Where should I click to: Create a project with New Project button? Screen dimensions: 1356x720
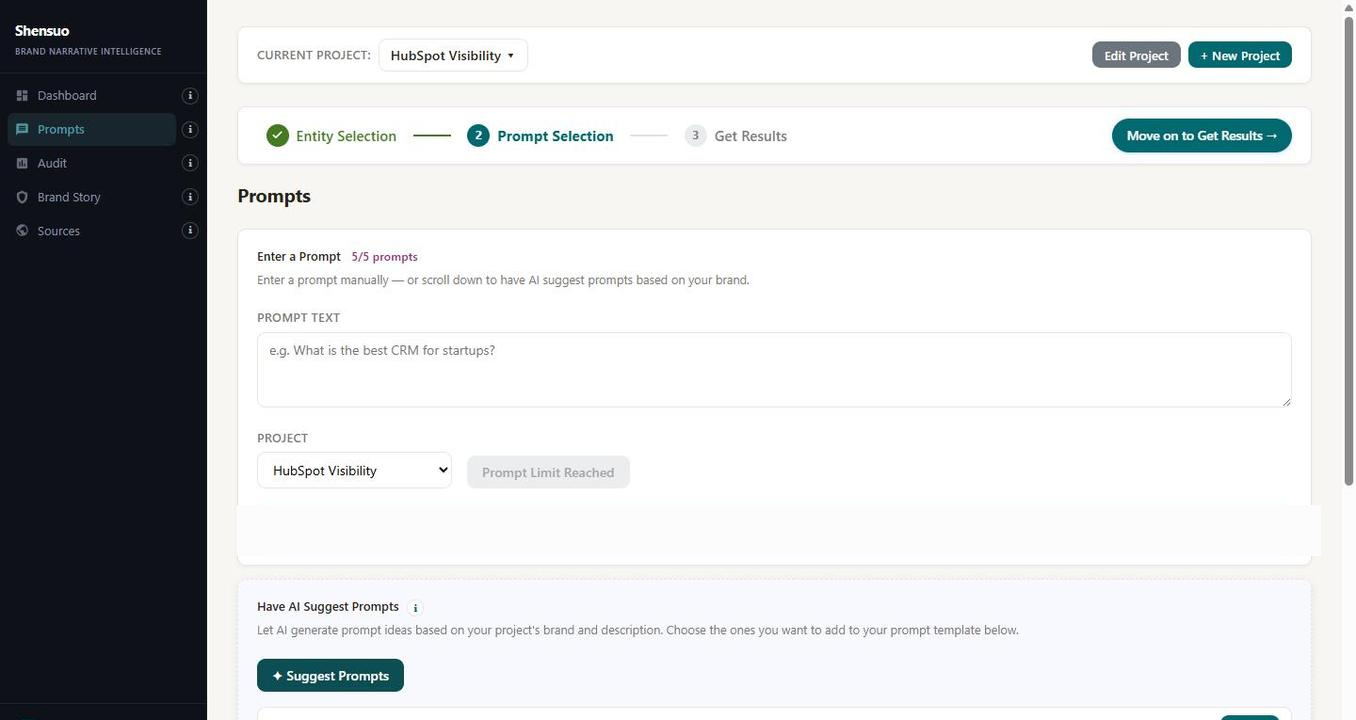click(1239, 56)
